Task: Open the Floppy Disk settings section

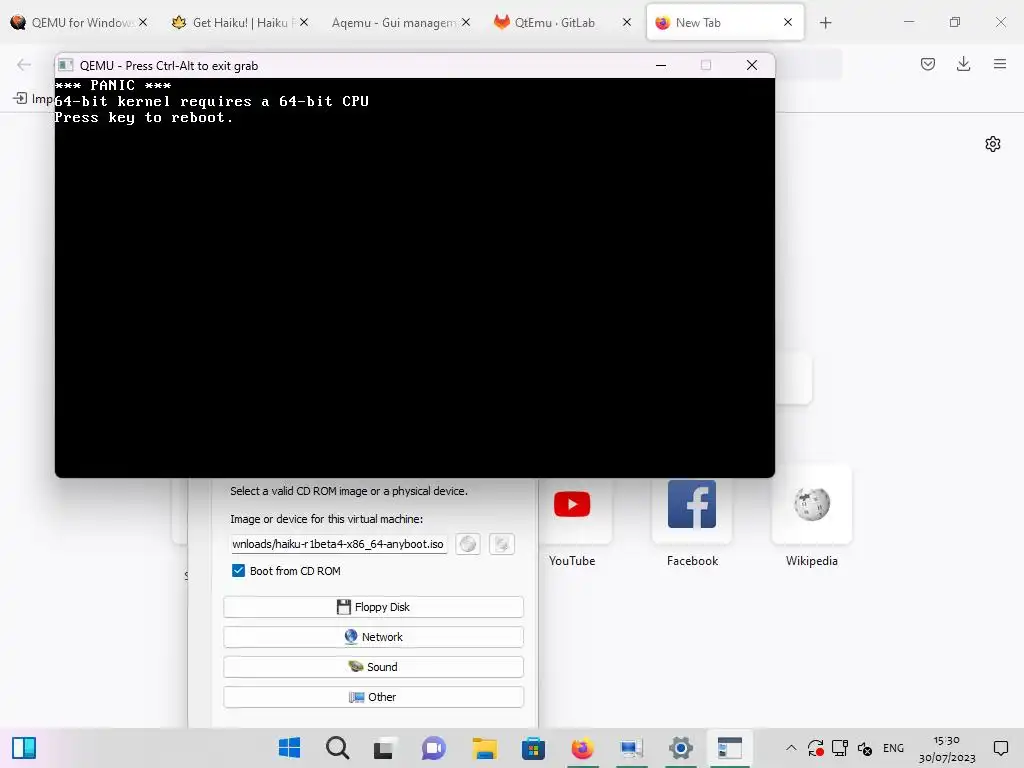Action: click(374, 607)
